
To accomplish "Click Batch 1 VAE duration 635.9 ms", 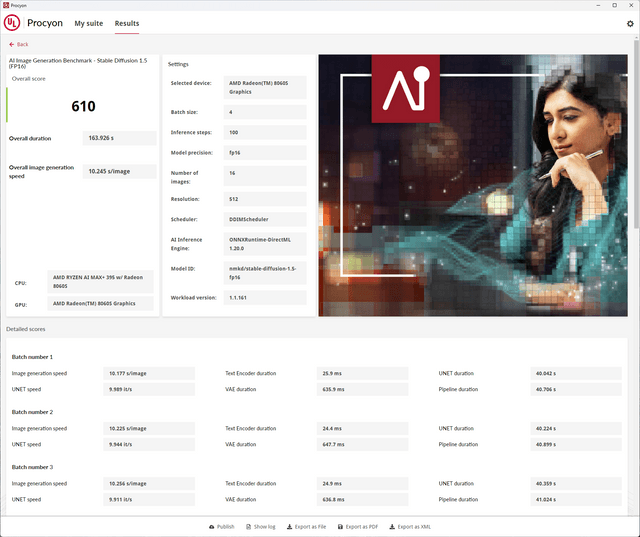I will (362, 389).
